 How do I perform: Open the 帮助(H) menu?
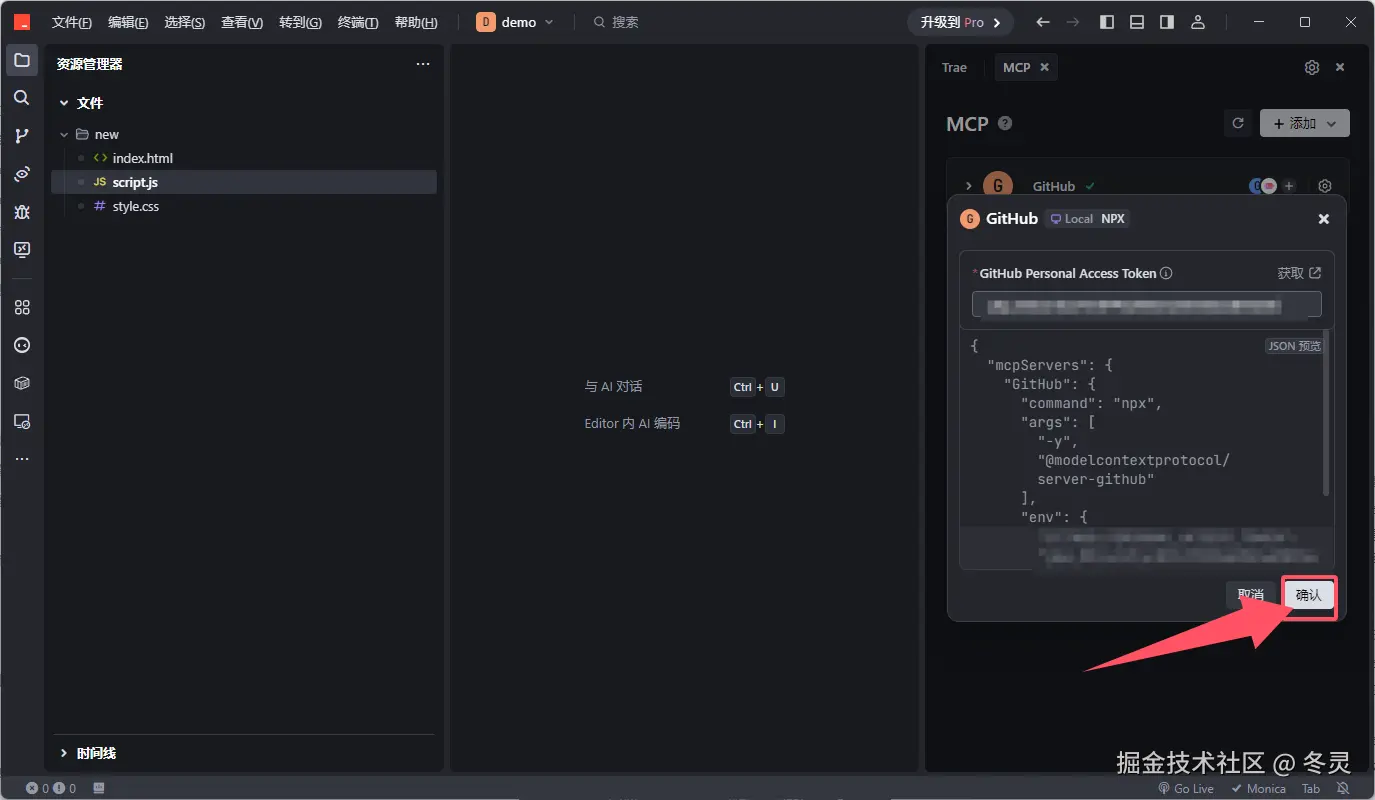coord(416,22)
